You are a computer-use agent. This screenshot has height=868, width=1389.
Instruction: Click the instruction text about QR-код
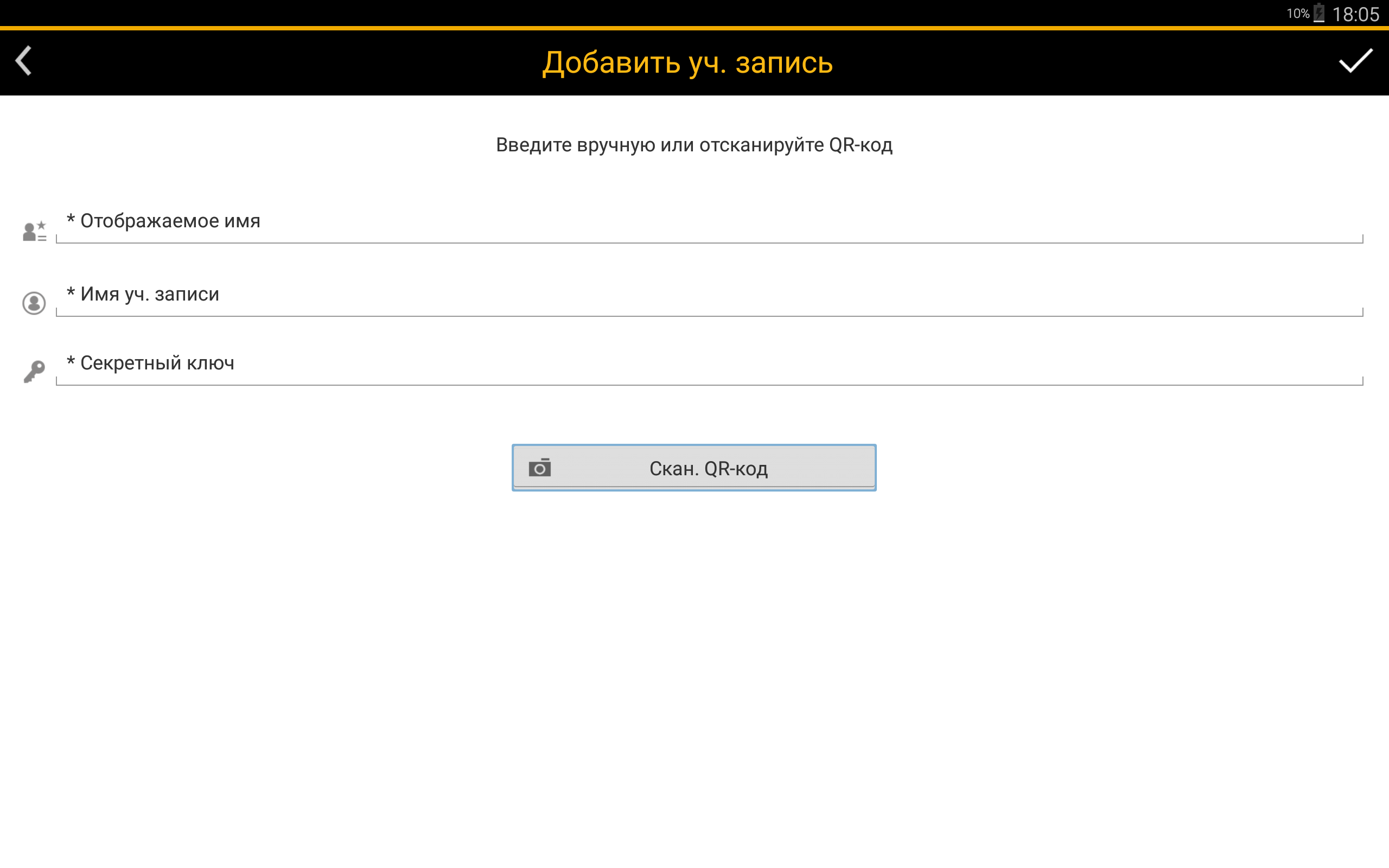click(694, 145)
